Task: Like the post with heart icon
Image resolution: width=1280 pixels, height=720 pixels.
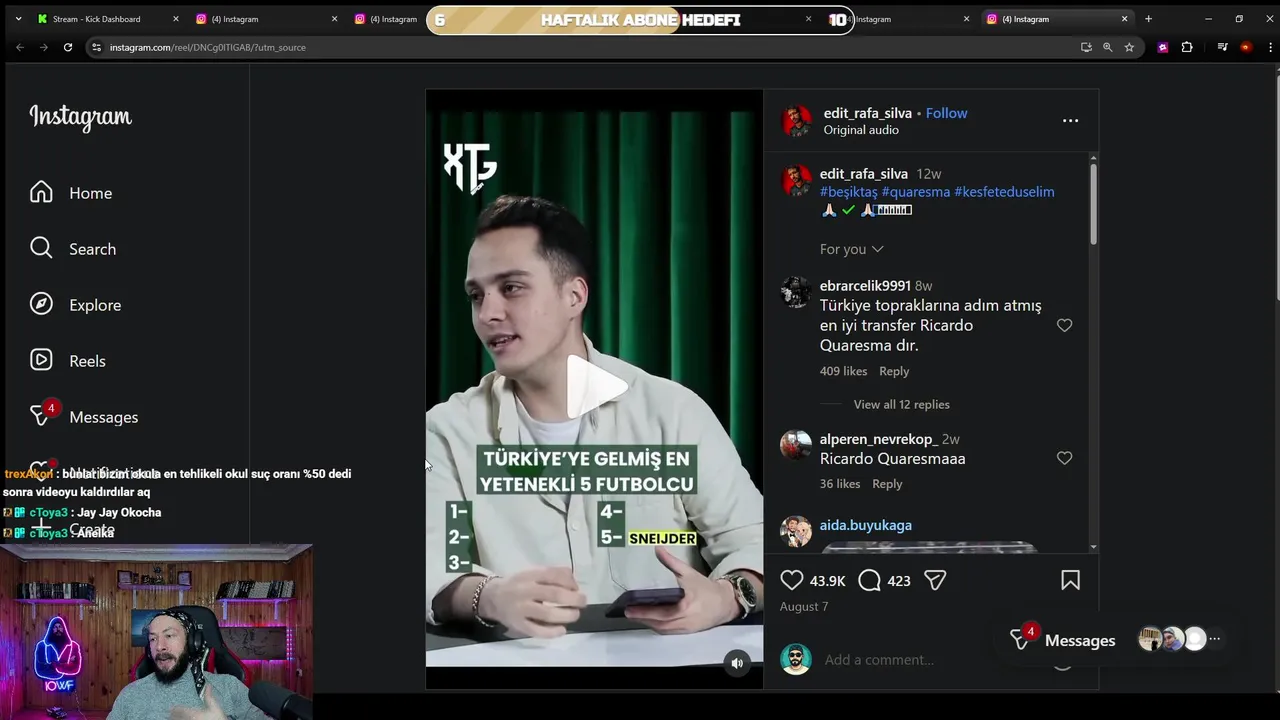Action: tap(791, 580)
